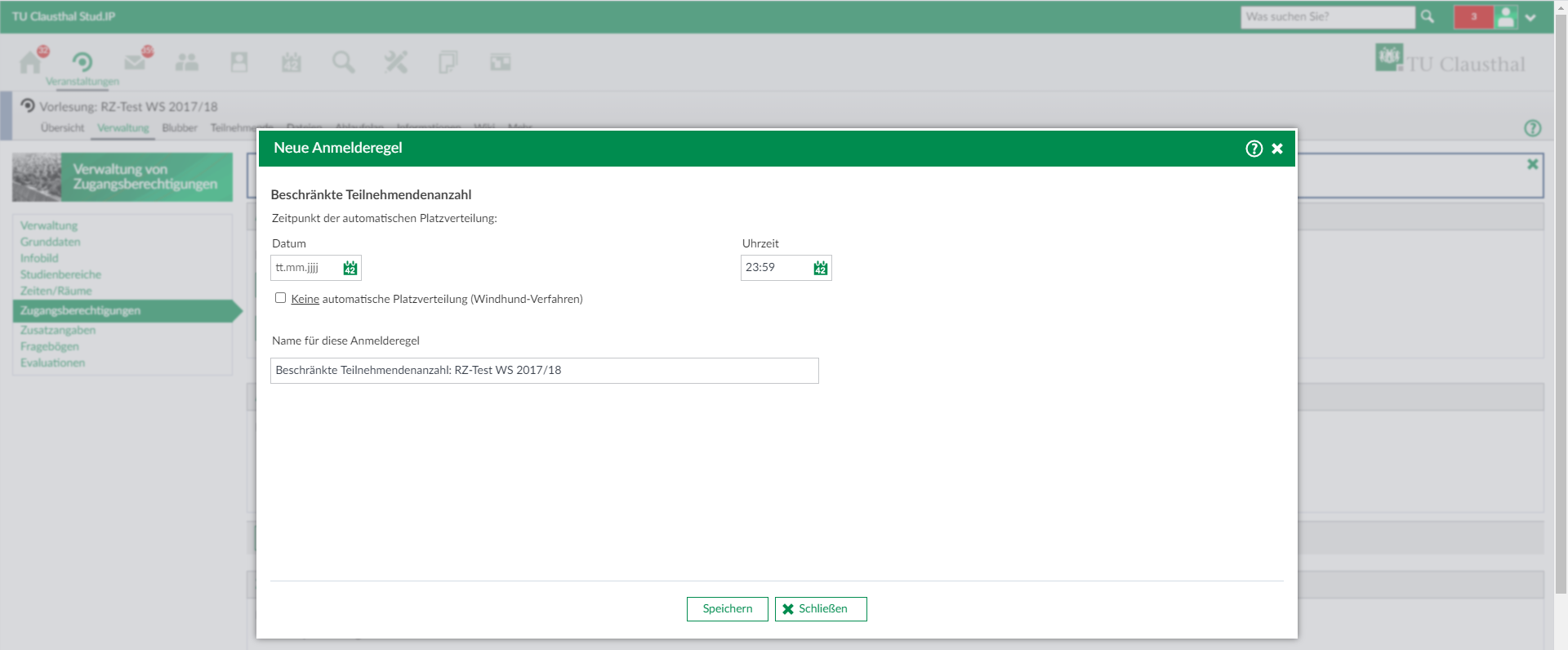The width and height of the screenshot is (1568, 650).
Task: Select Grunddaten in the sidebar
Action: (x=51, y=242)
